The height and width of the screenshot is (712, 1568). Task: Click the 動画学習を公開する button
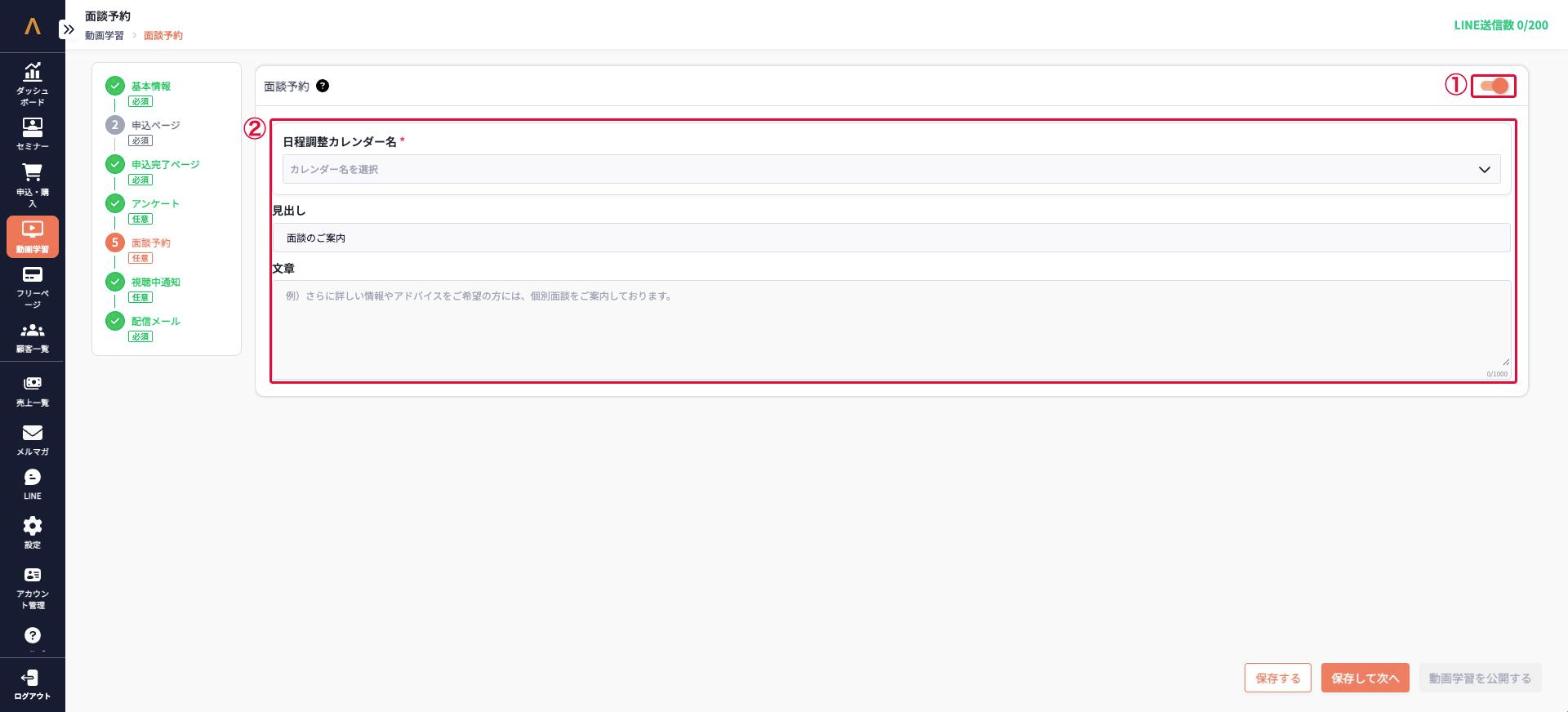coord(1480,678)
